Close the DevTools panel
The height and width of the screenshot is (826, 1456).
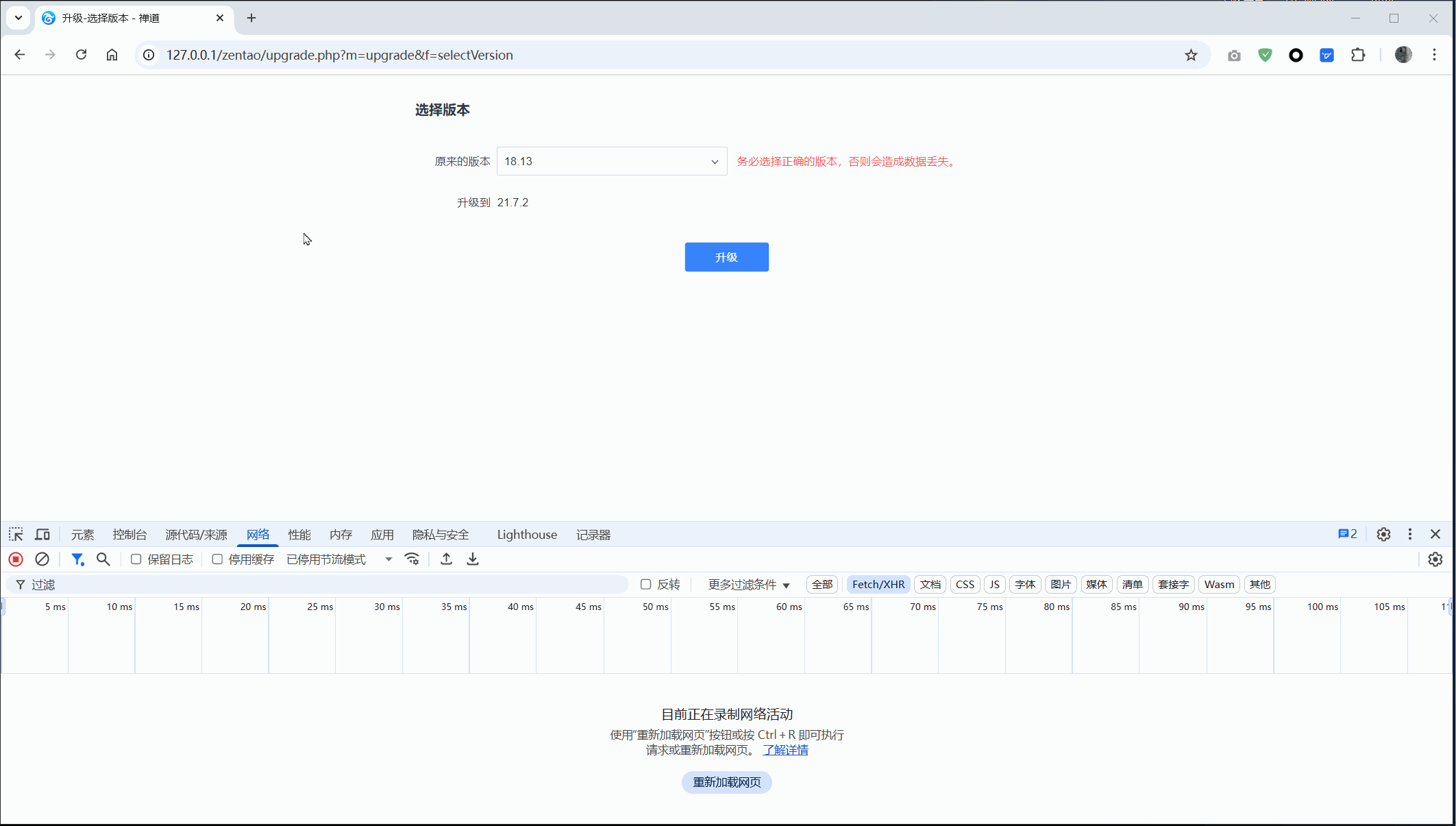[x=1435, y=534]
